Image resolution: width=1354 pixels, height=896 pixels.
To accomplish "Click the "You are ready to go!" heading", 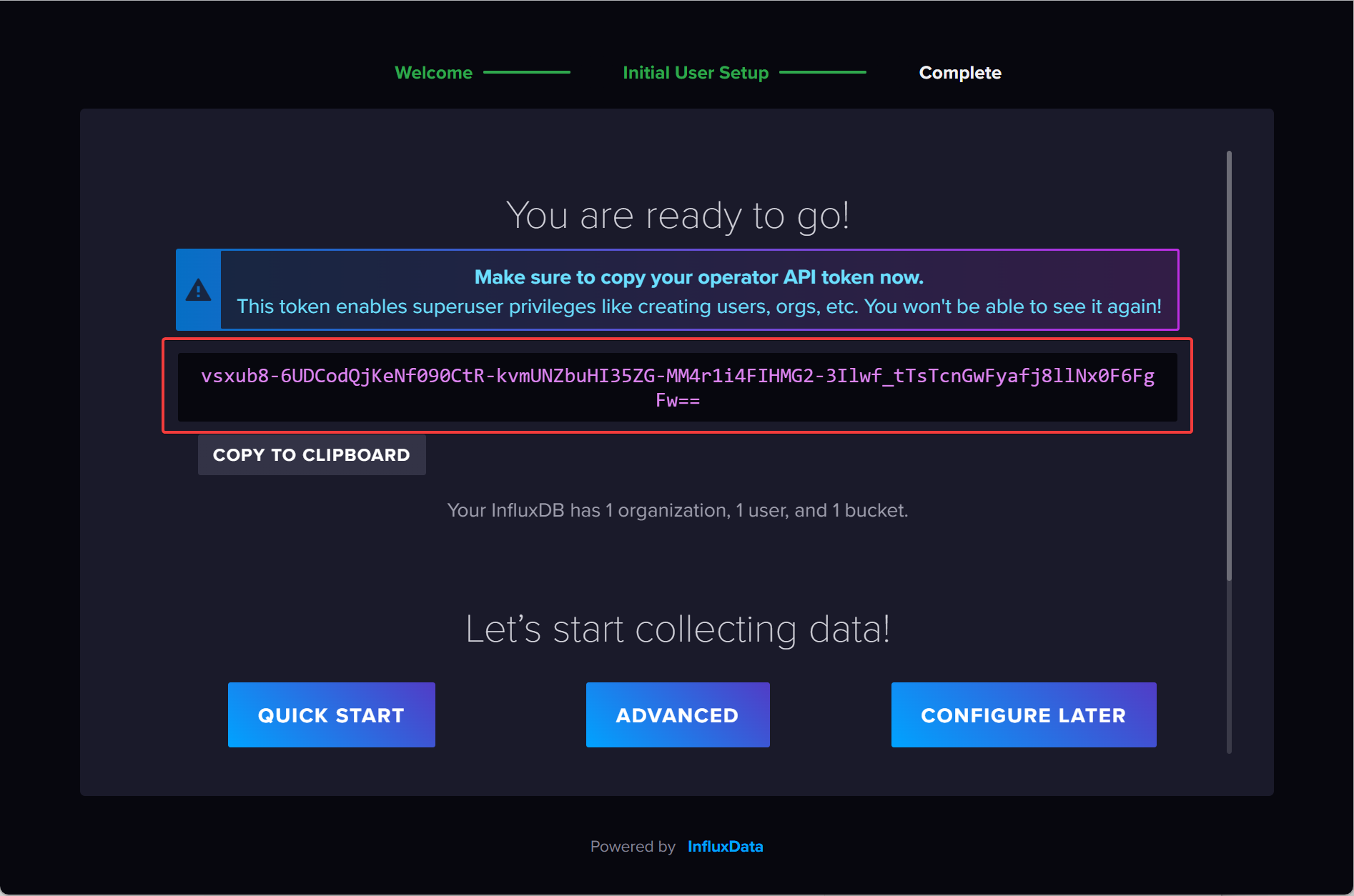I will (x=677, y=215).
